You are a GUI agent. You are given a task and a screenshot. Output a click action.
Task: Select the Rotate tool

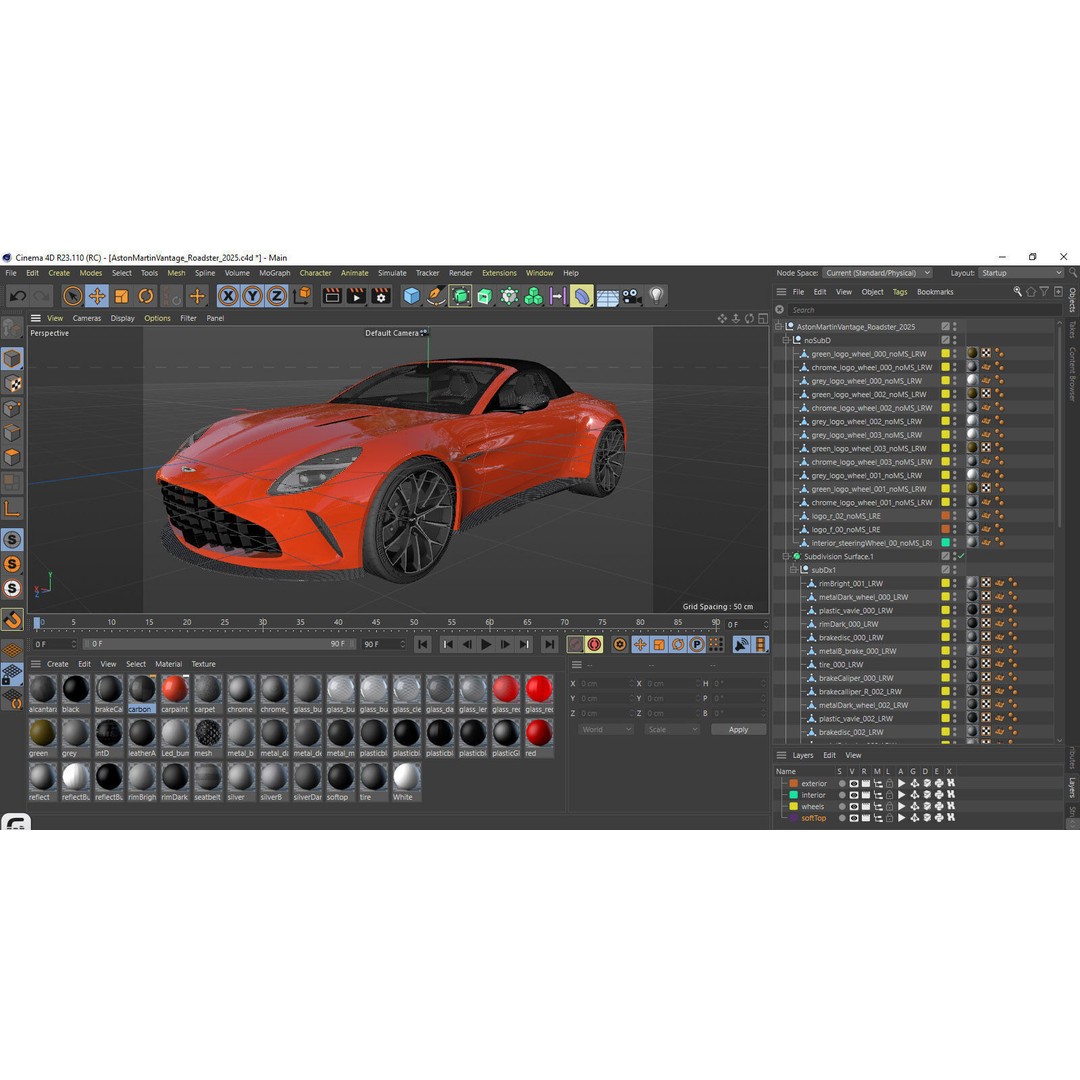click(x=145, y=296)
